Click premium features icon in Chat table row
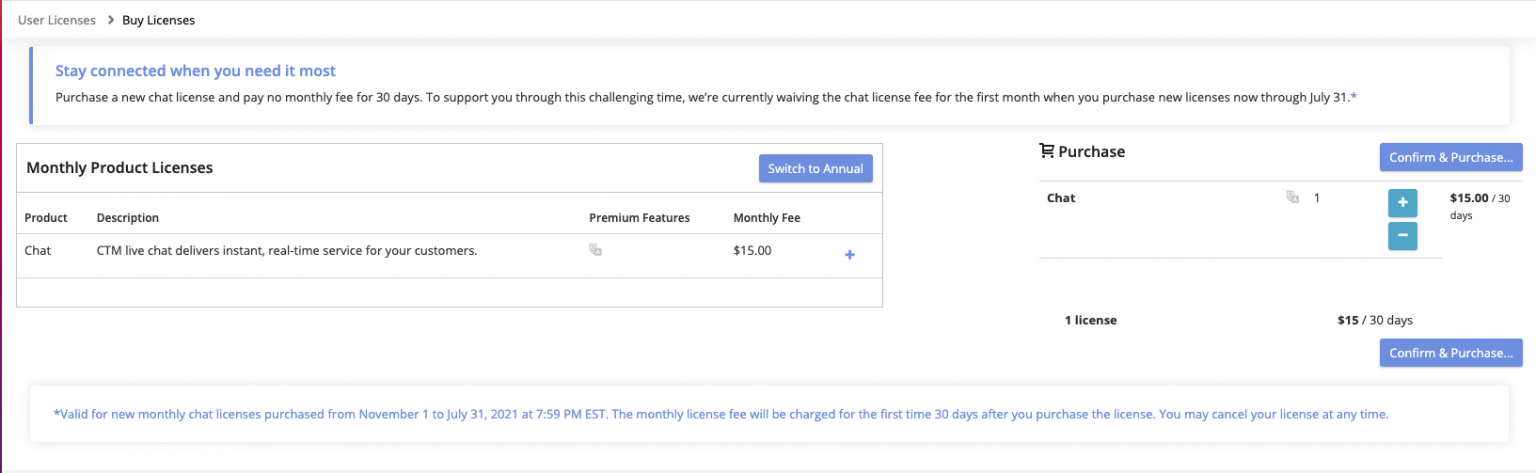Image resolution: width=1536 pixels, height=473 pixels. point(595,251)
